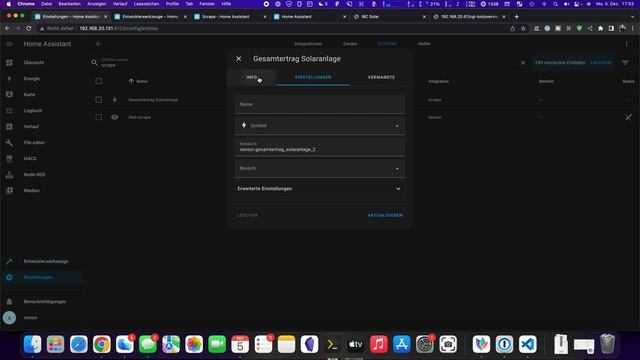Viewport: 640px width, 360px height.
Task: Reload the page in Chrome
Action: [x=29, y=29]
